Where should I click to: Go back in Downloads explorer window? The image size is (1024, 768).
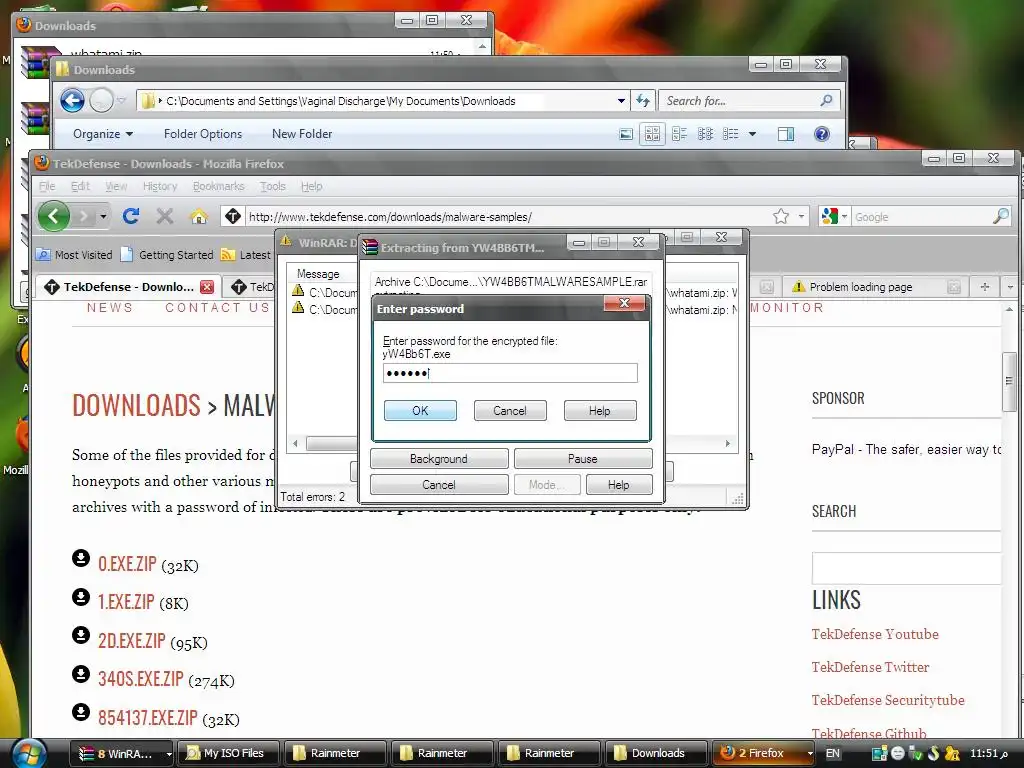pos(72,101)
